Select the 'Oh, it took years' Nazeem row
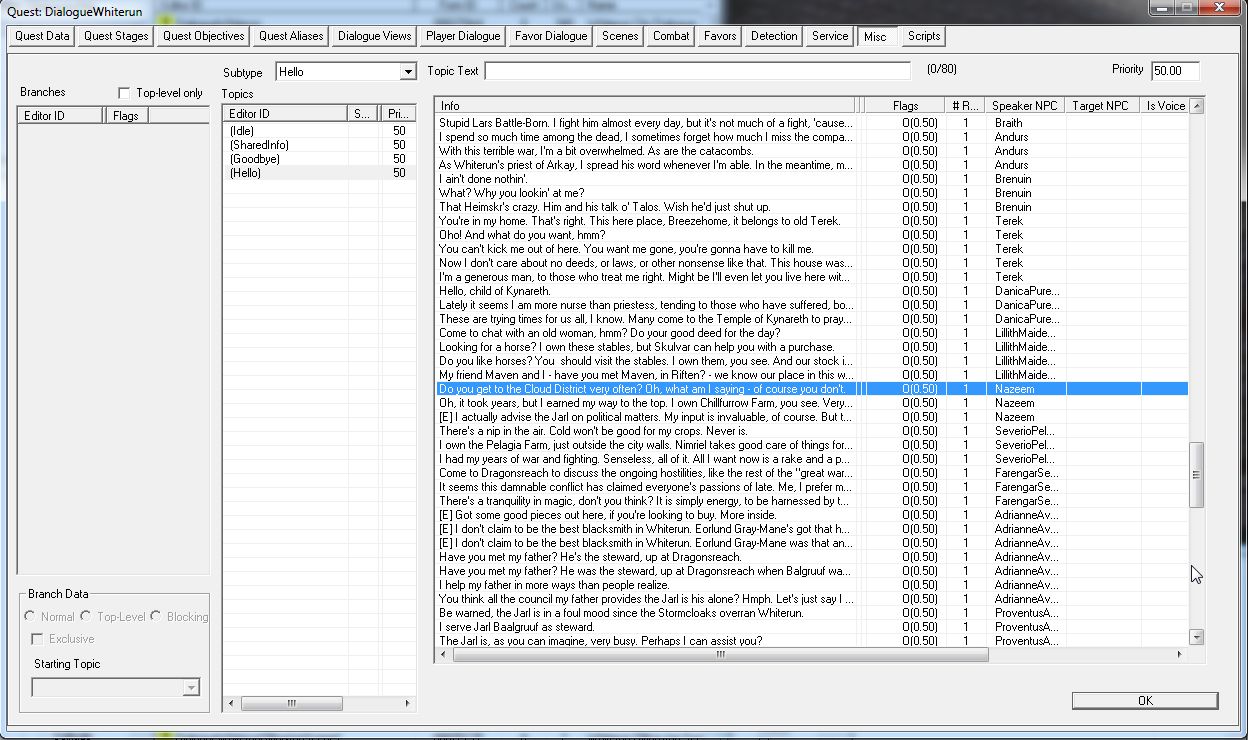 click(x=812, y=403)
